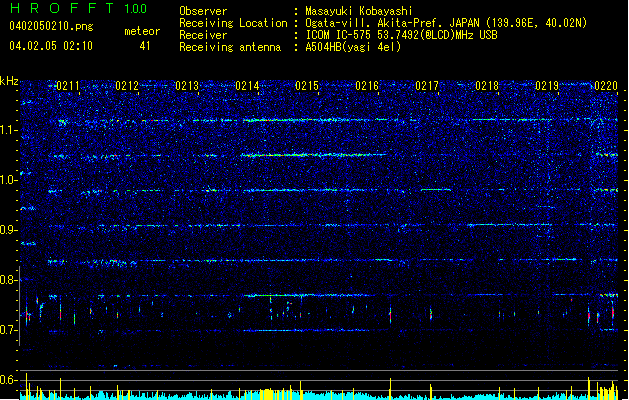Click the 0211 time marker
This screenshot has height=400, width=629.
68,85
